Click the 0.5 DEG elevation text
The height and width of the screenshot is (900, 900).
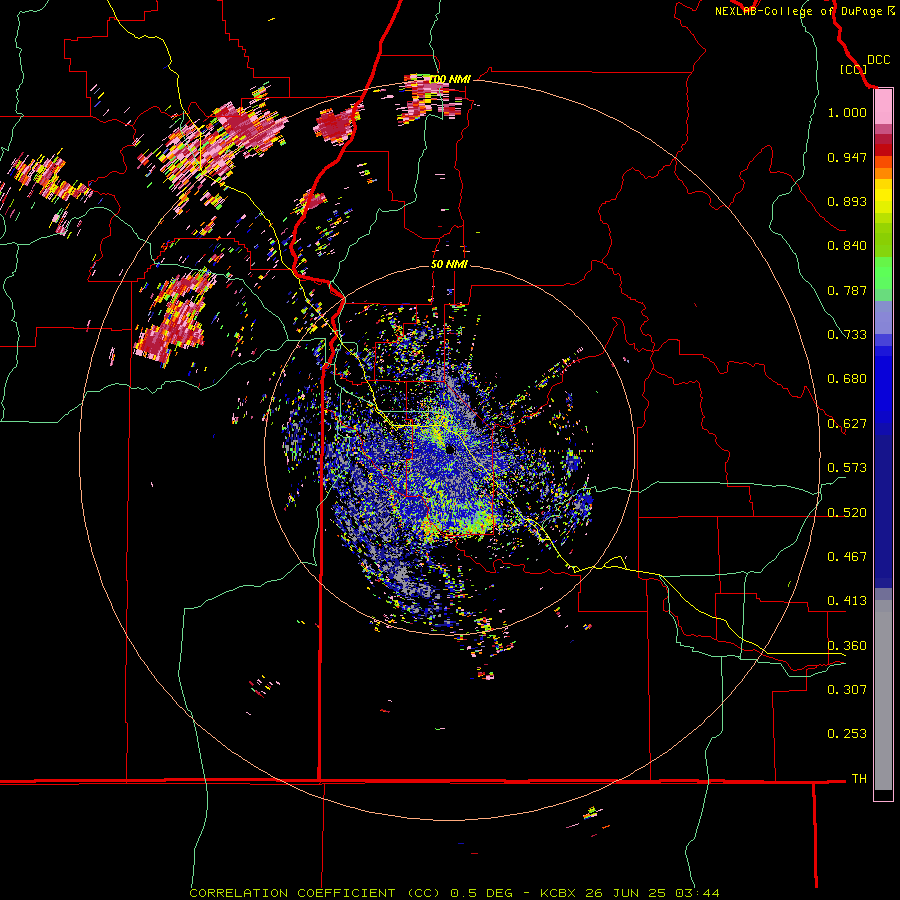[481, 893]
